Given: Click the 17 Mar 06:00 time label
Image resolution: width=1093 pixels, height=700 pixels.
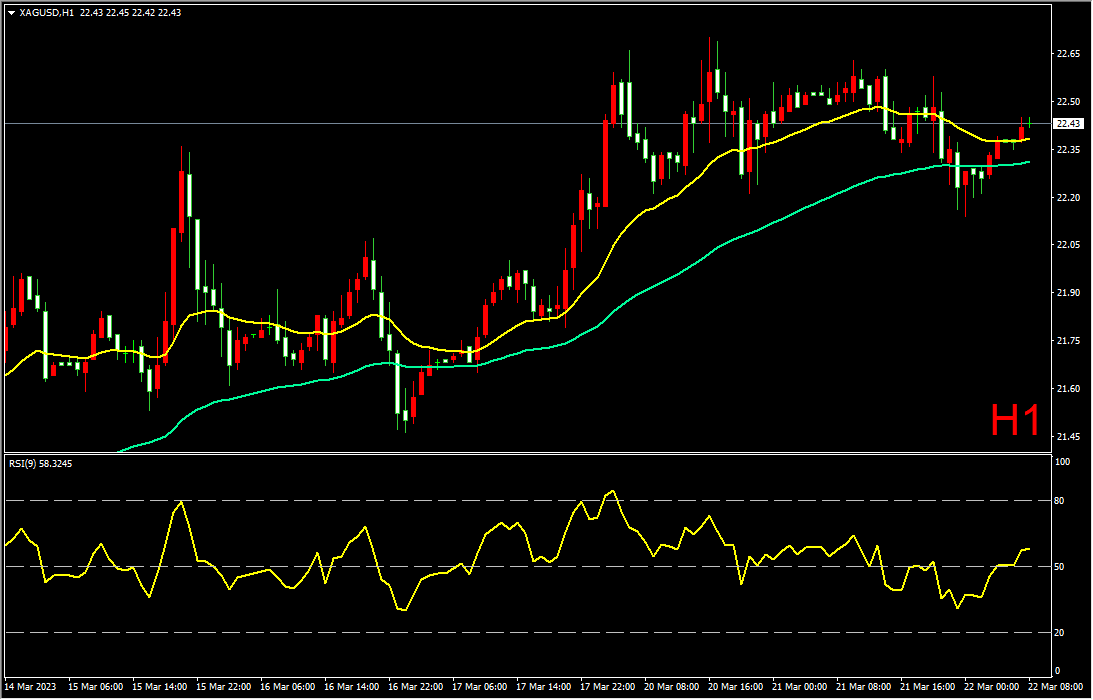Looking at the screenshot, I should click(480, 687).
